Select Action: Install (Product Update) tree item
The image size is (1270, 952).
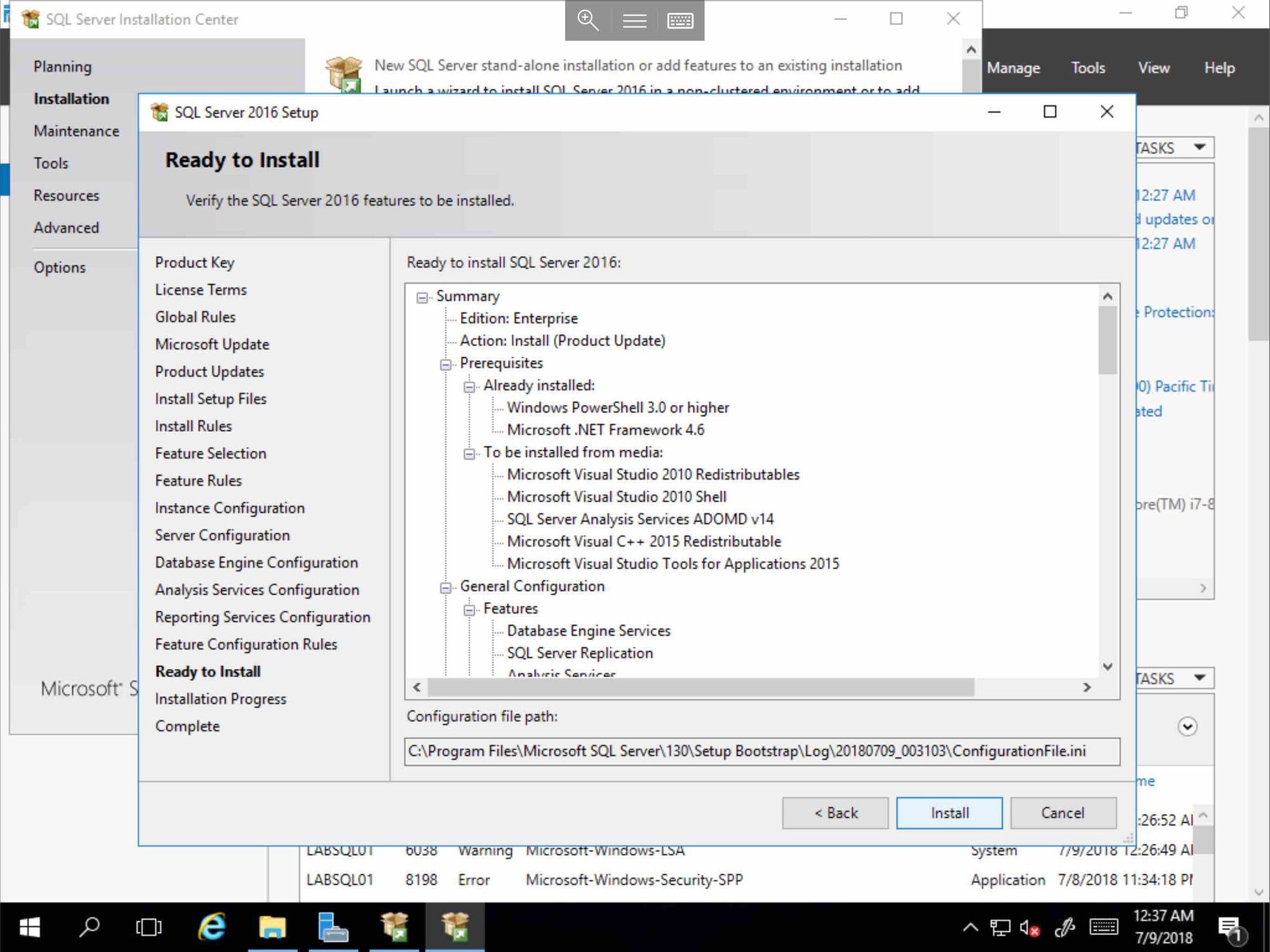pos(563,341)
